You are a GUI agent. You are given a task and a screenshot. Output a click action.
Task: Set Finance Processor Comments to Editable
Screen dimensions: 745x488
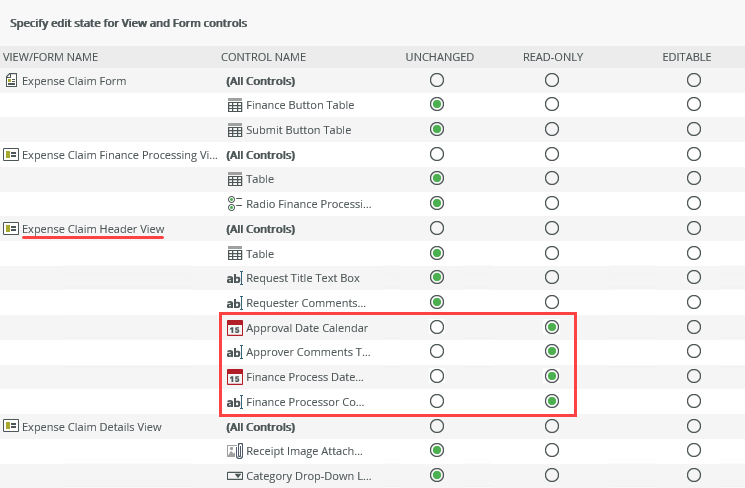pyautogui.click(x=694, y=402)
